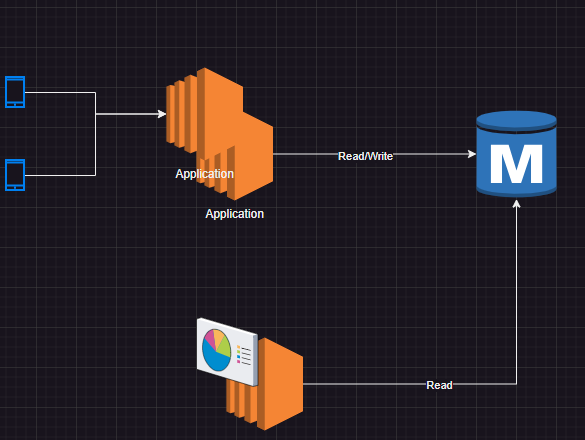Screen dimensions: 585x440
Task: Click the Read connector label
Action: pyautogui.click(x=439, y=385)
